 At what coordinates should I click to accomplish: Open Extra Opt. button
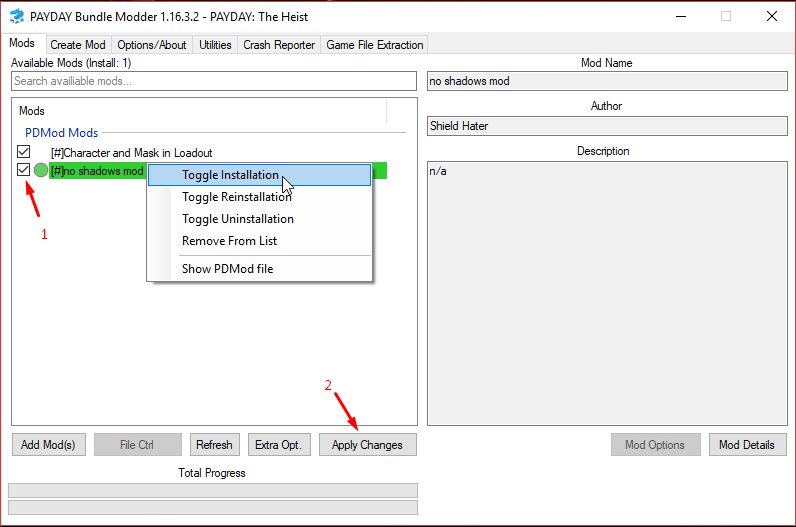(x=279, y=445)
